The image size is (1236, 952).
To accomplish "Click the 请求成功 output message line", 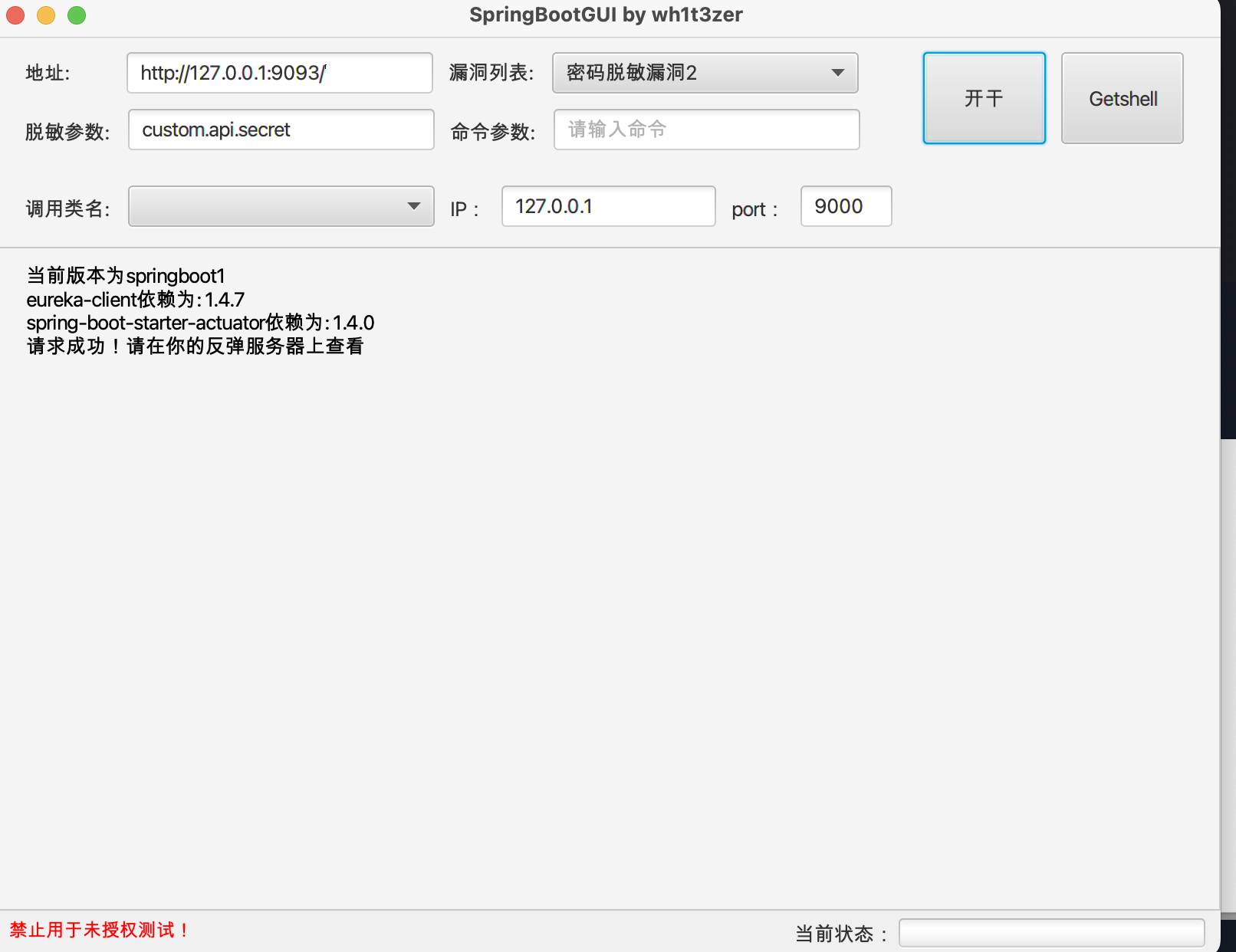I will 196,346.
